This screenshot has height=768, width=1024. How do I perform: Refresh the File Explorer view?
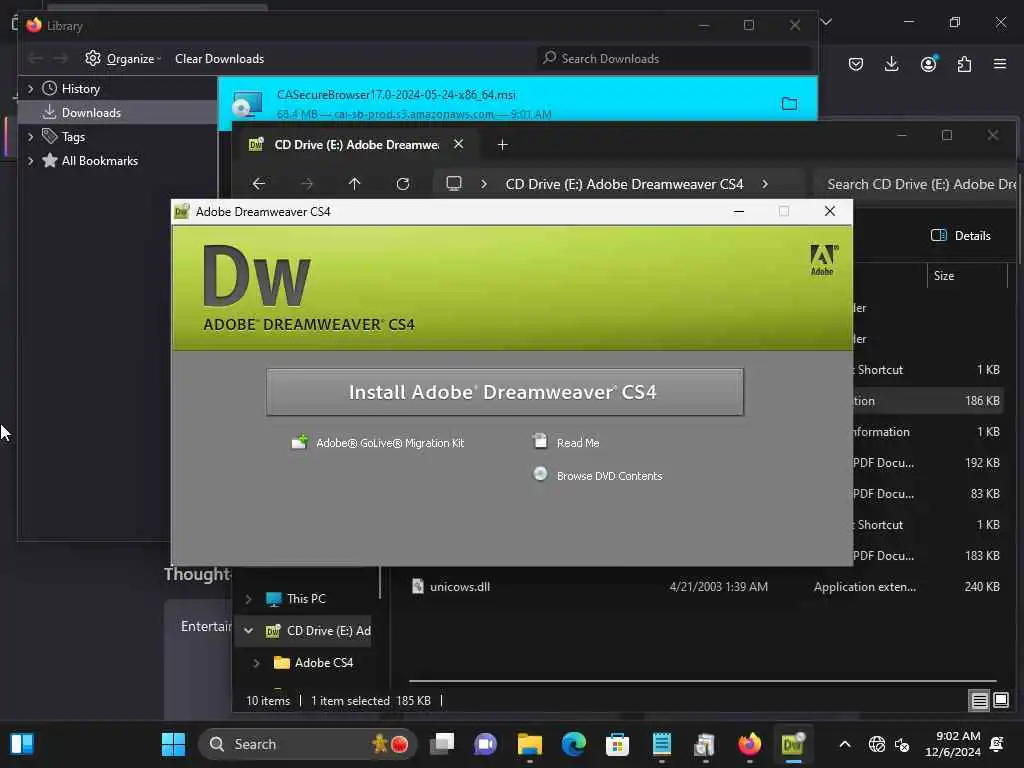coord(403,184)
